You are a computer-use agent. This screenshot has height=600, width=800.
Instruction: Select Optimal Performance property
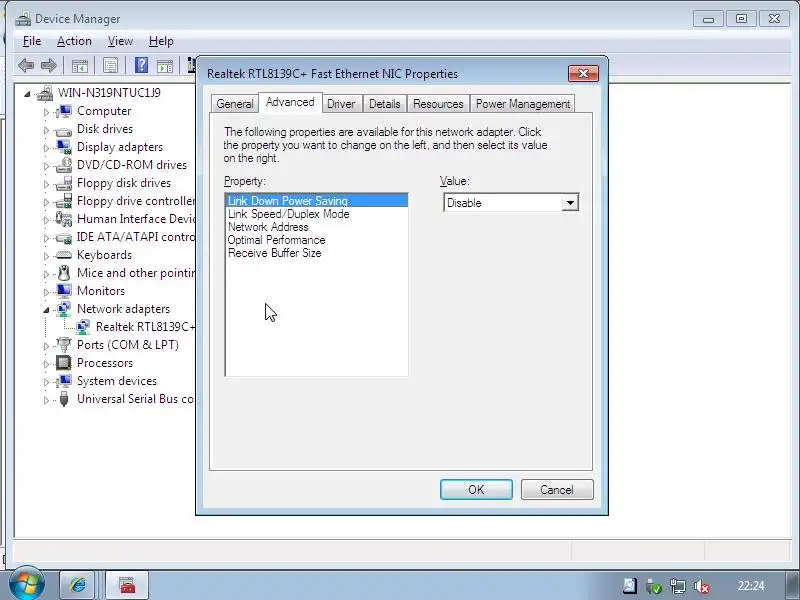[x=316, y=240]
